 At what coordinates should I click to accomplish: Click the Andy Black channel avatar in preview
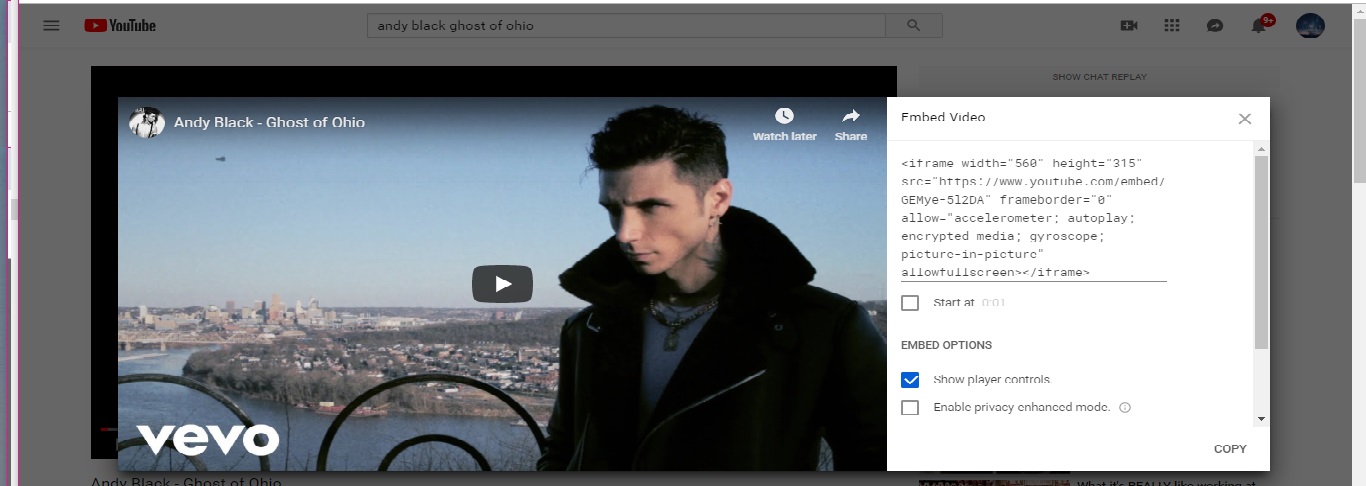(147, 122)
